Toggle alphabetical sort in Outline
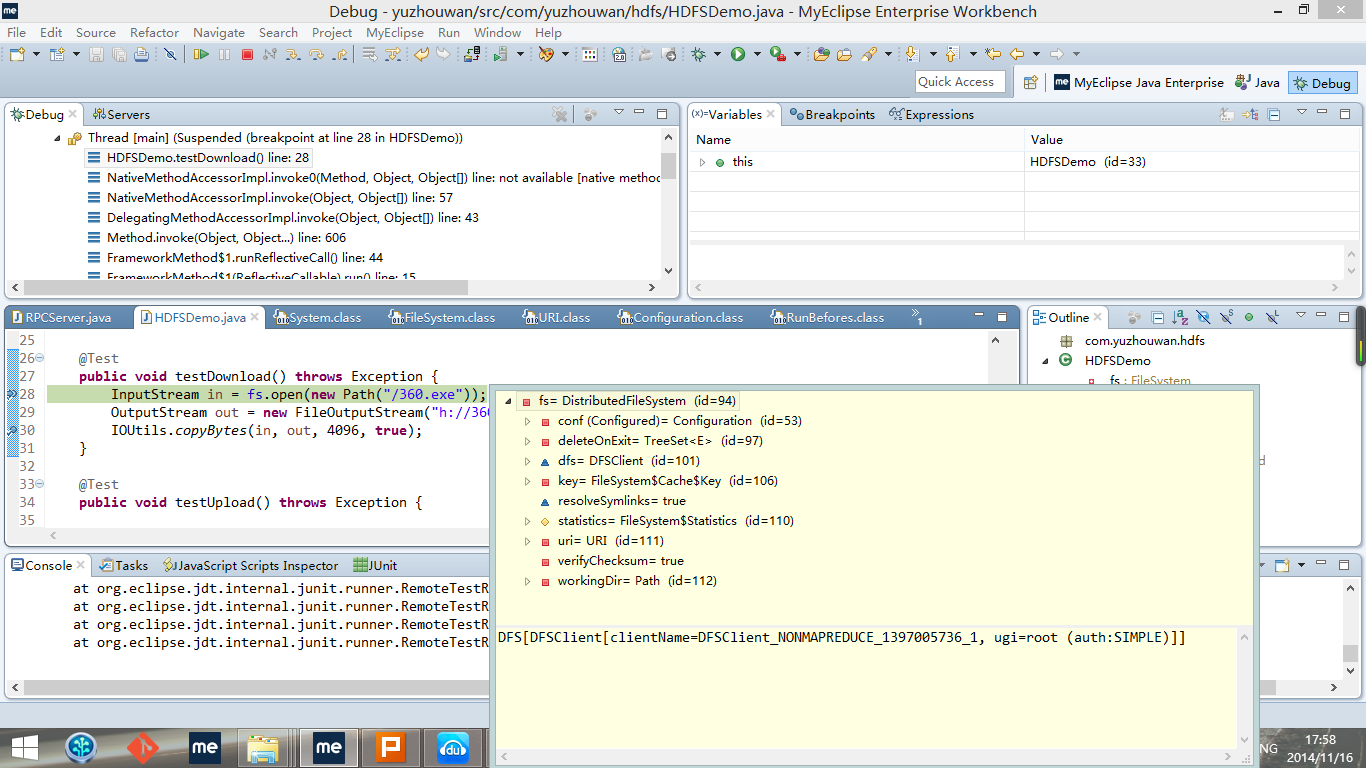 pyautogui.click(x=1180, y=318)
